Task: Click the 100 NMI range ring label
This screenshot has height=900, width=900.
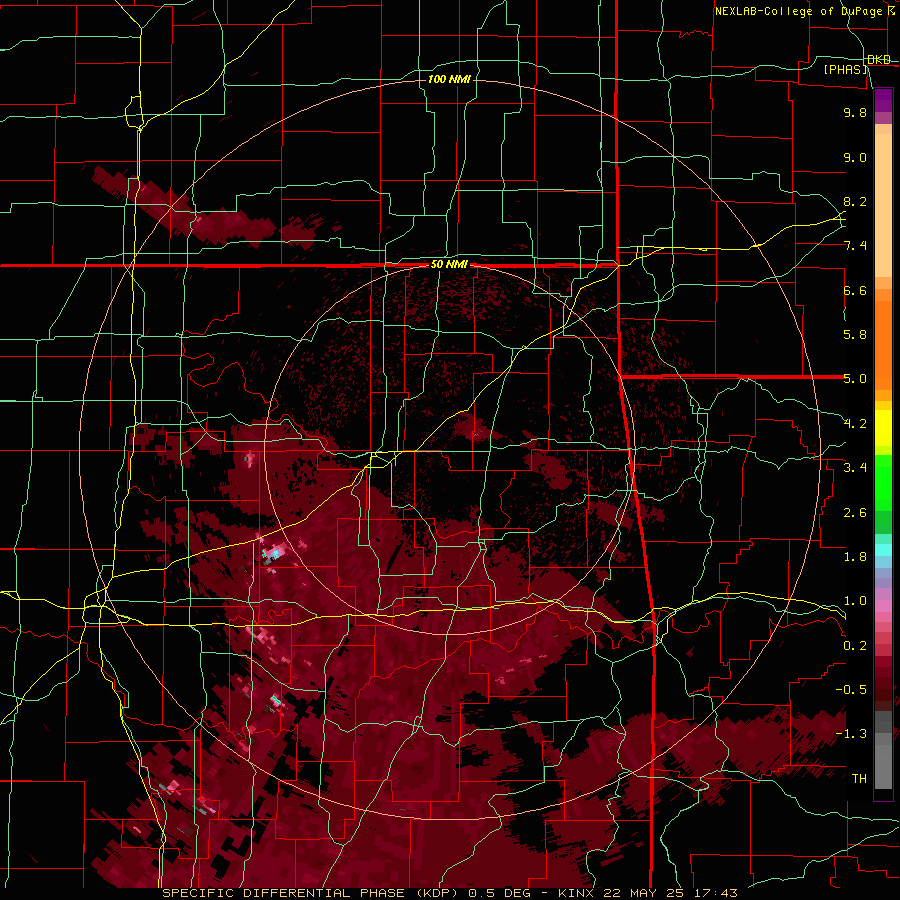Action: 449,79
